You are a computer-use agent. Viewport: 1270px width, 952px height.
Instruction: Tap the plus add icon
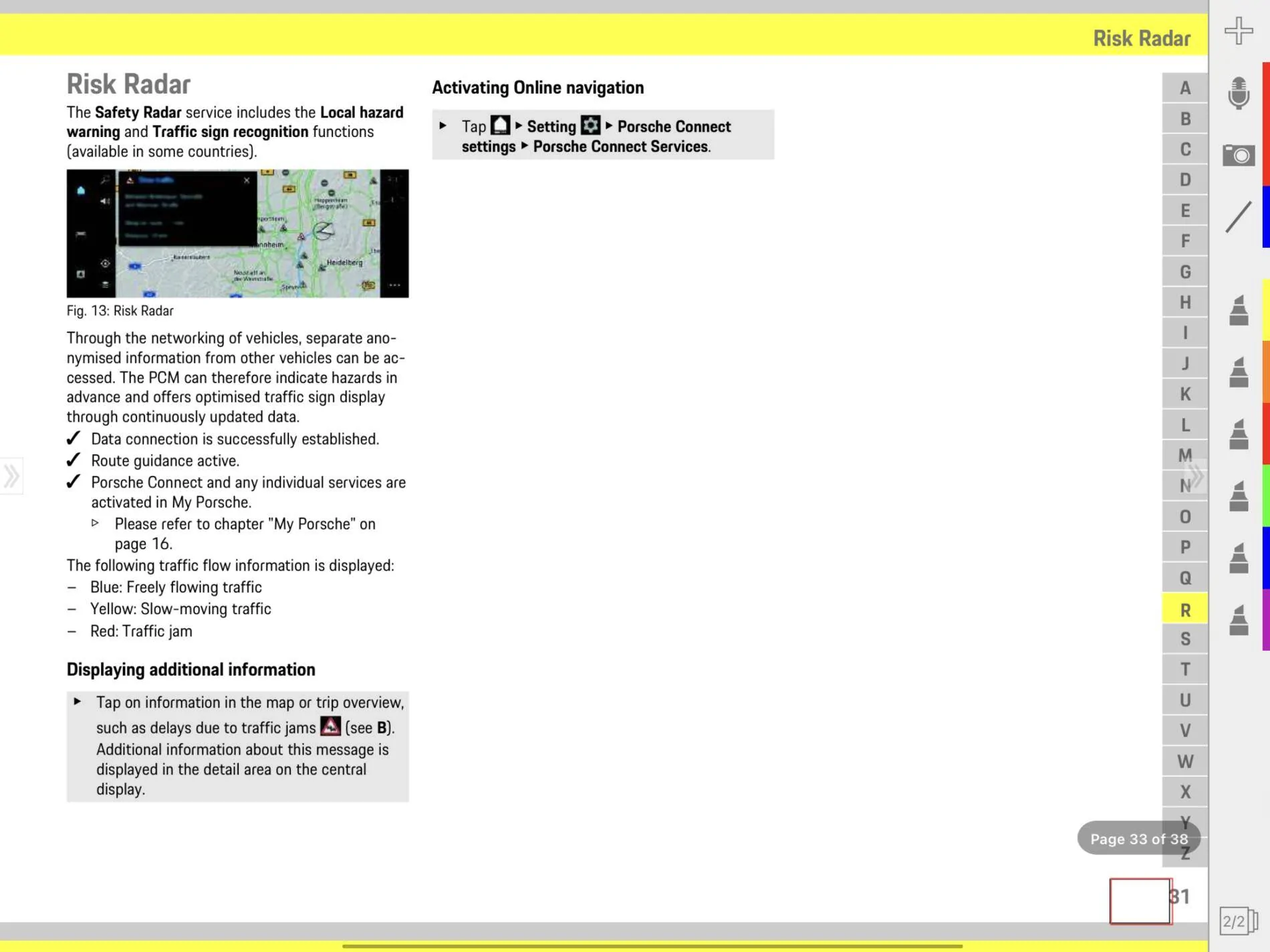coord(1239,31)
